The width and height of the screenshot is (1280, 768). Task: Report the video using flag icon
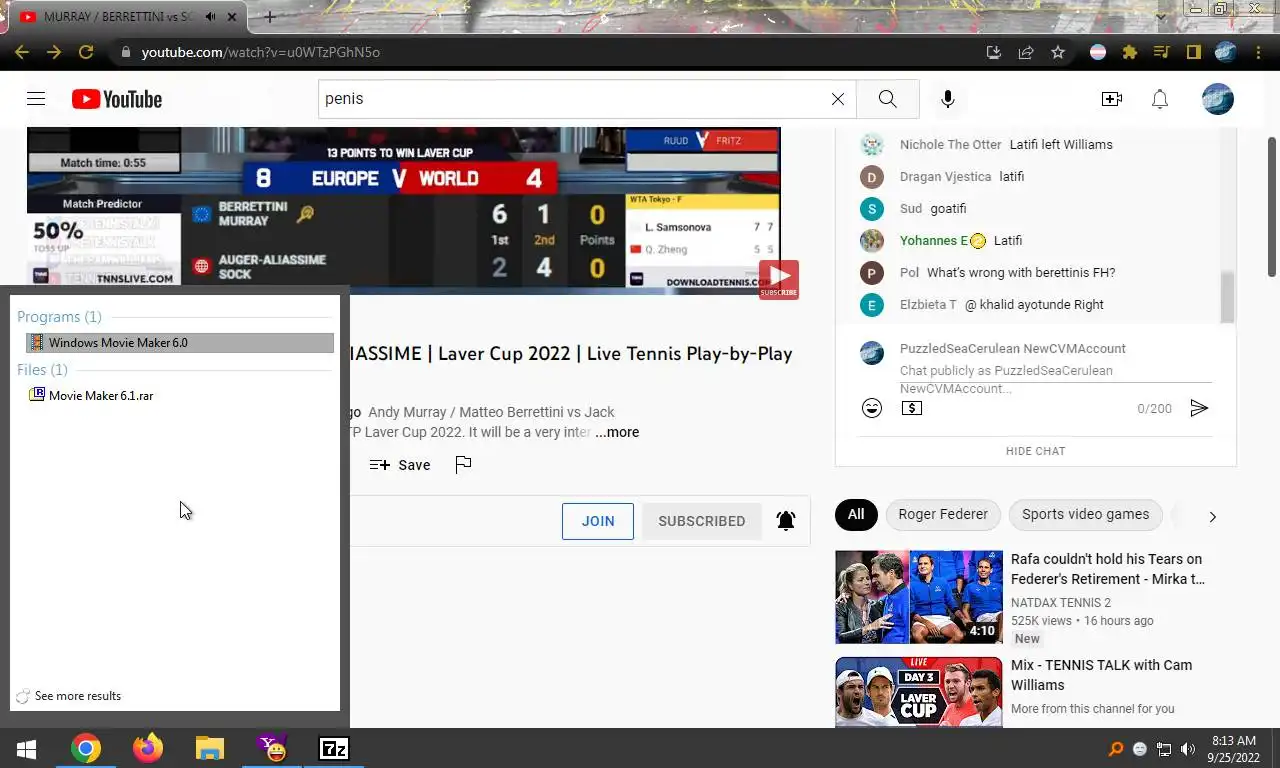[463, 464]
